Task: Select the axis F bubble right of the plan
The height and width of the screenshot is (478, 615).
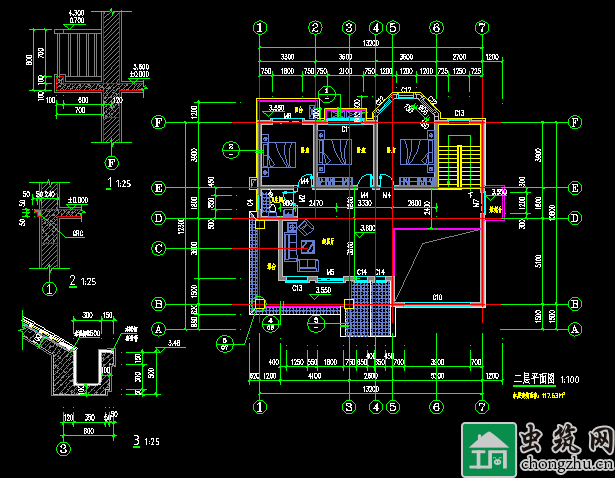Action: (x=575, y=122)
